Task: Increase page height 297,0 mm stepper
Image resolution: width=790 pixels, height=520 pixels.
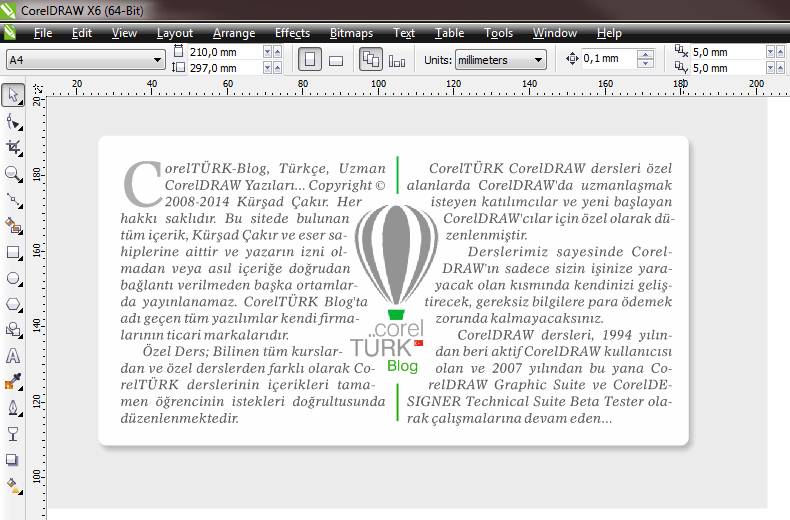Action: (x=278, y=68)
